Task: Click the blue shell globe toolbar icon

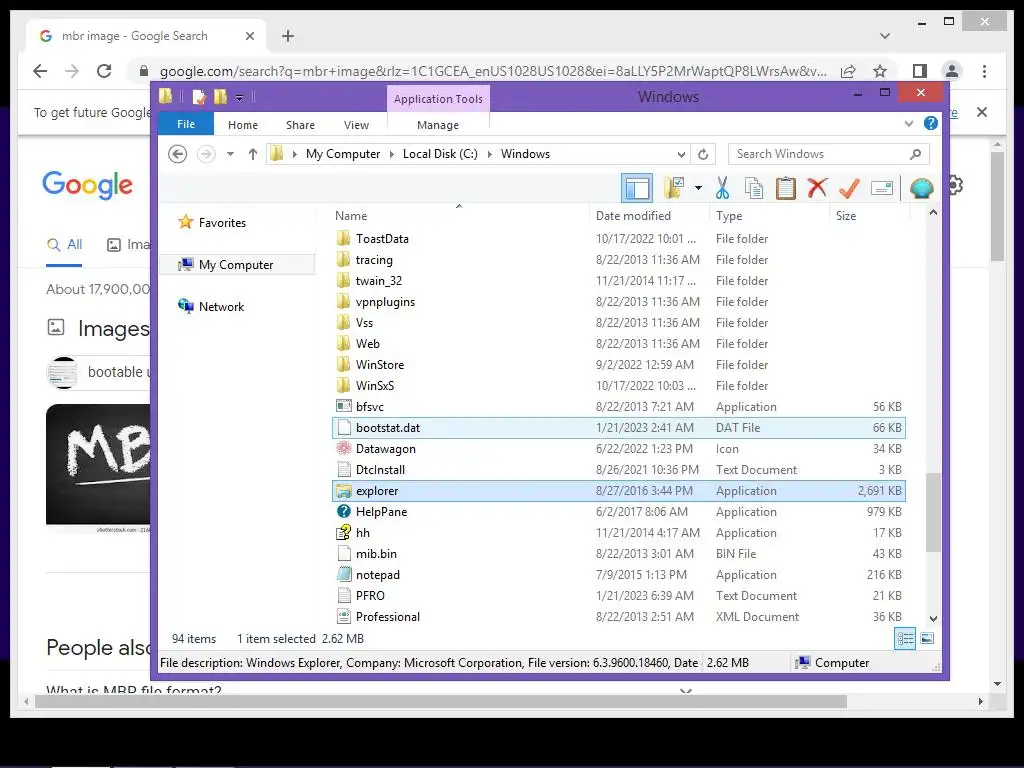Action: tap(921, 188)
